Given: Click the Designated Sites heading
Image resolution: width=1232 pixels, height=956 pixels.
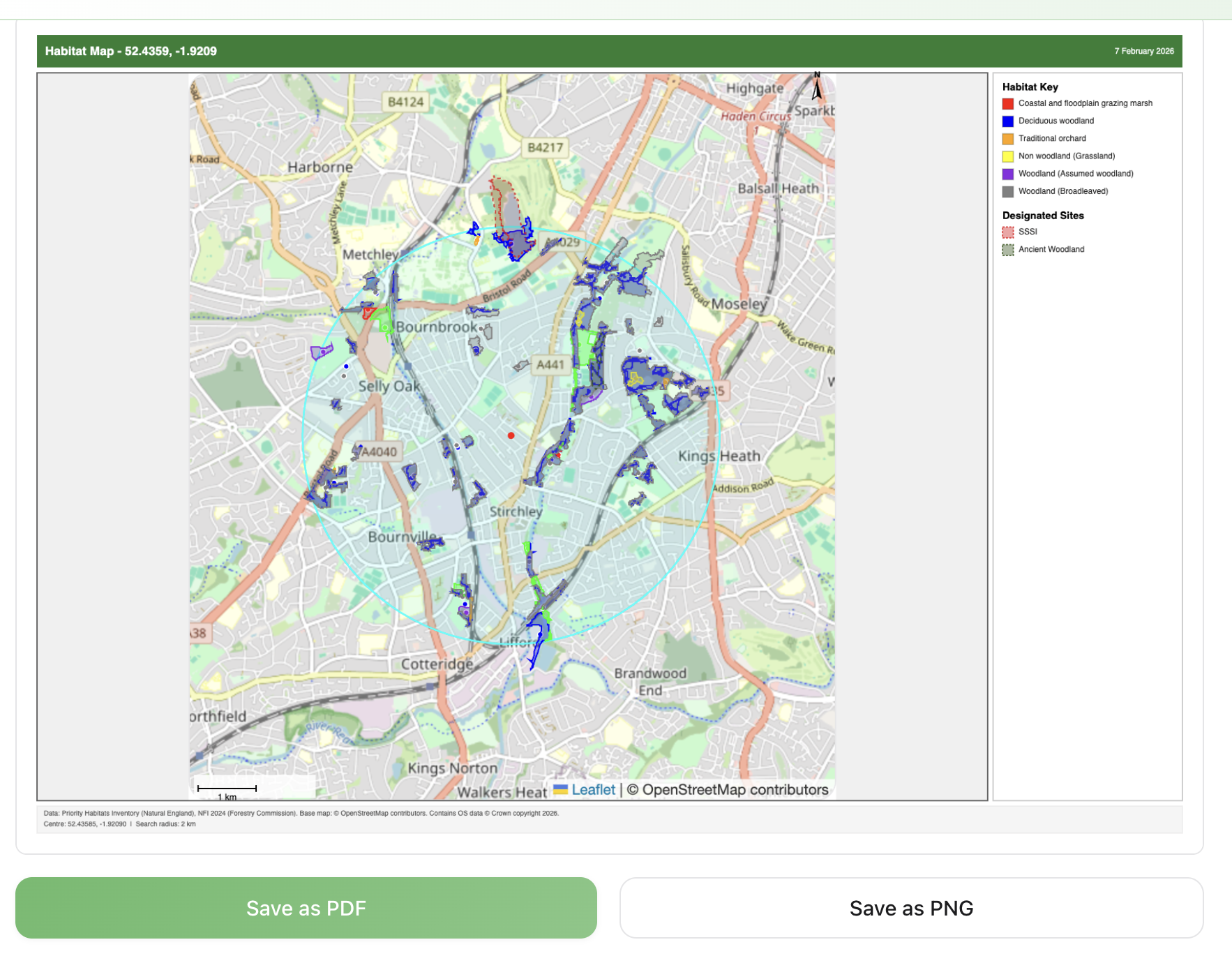Looking at the screenshot, I should click(1043, 215).
